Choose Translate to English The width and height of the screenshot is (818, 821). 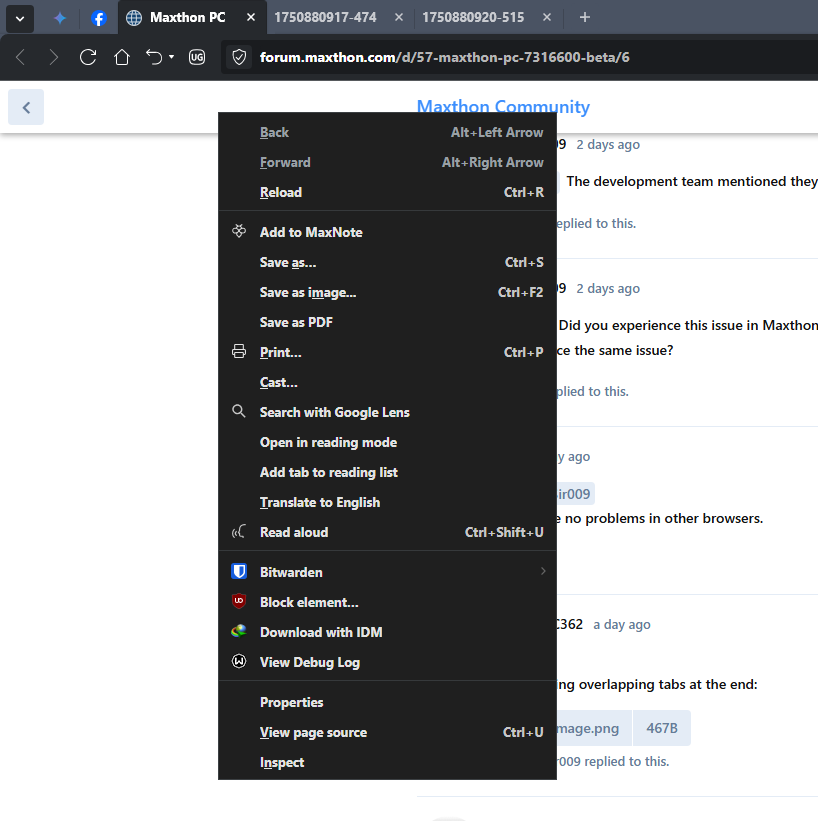tap(388, 502)
